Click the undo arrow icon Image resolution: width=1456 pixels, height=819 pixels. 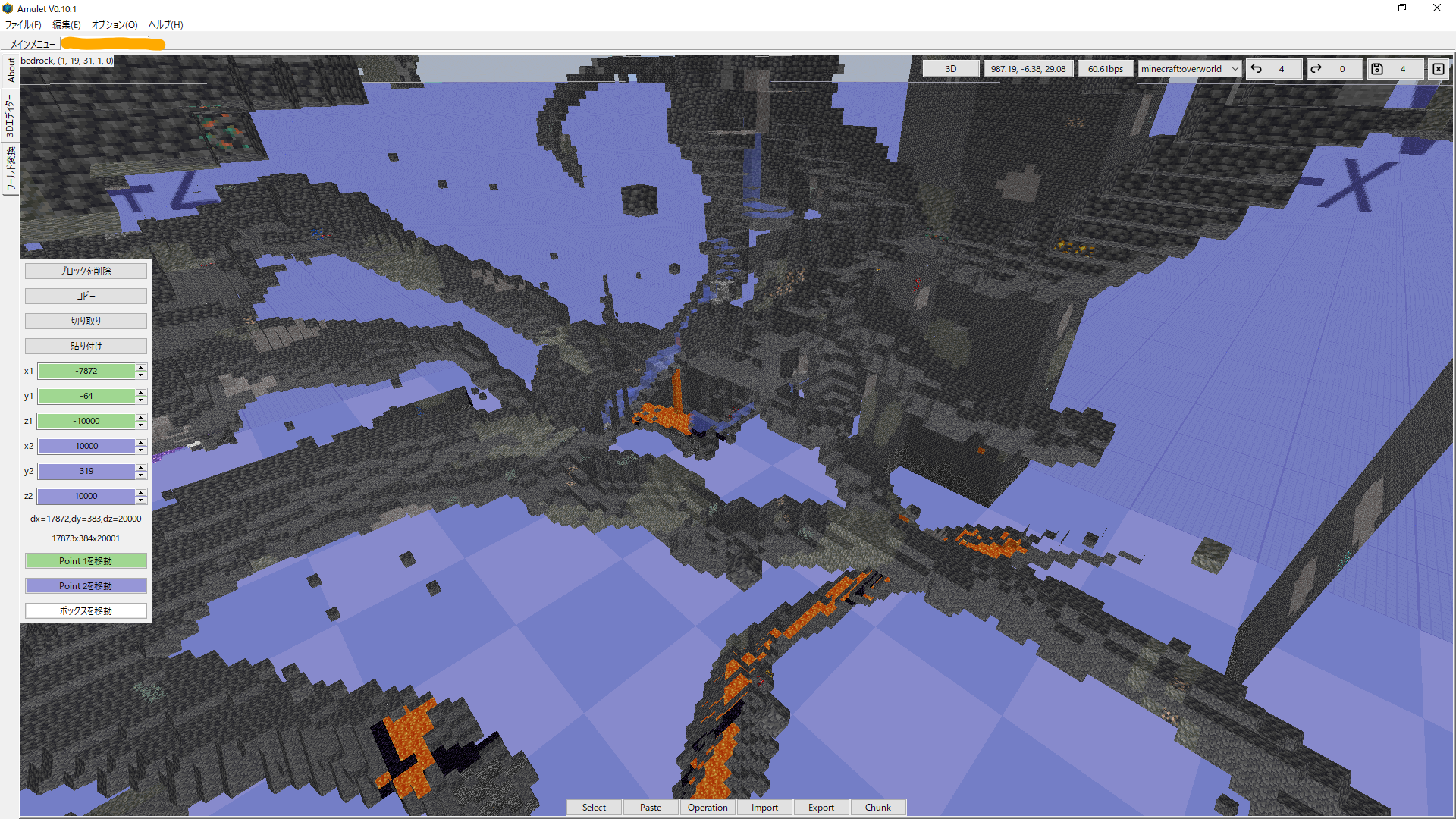click(1257, 69)
